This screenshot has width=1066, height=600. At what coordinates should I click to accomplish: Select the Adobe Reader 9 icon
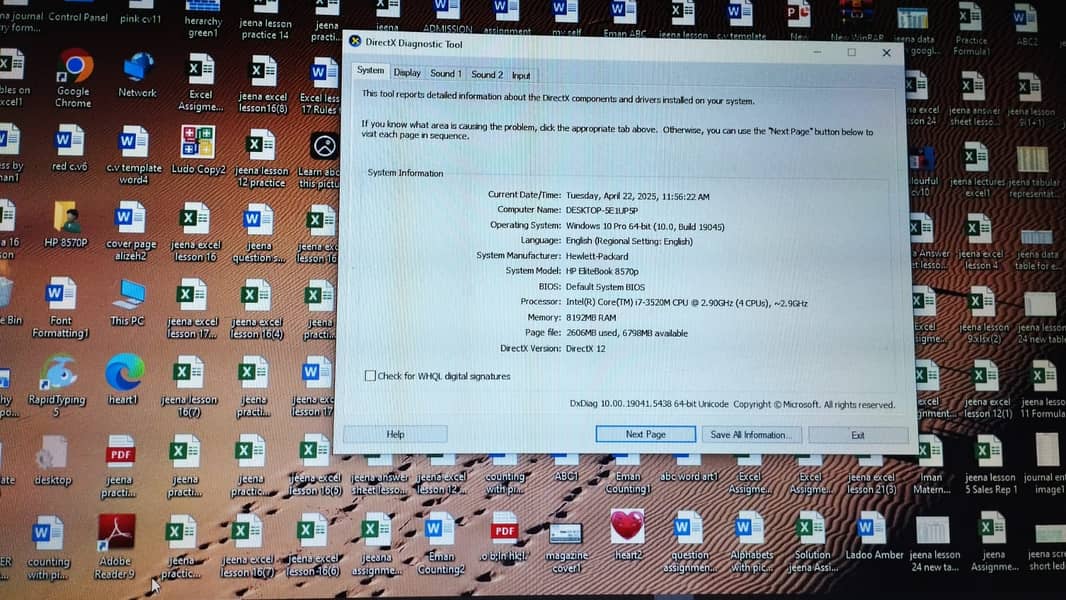(x=115, y=546)
